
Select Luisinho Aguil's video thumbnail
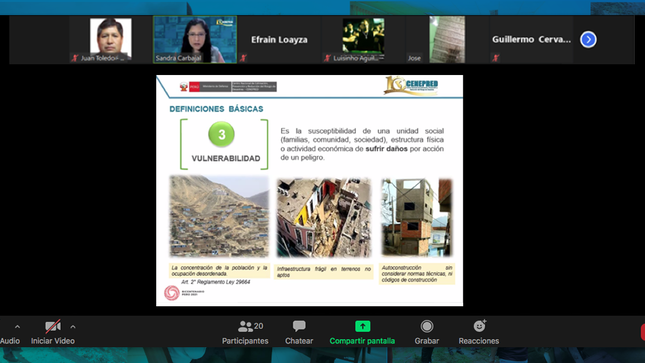tap(363, 40)
